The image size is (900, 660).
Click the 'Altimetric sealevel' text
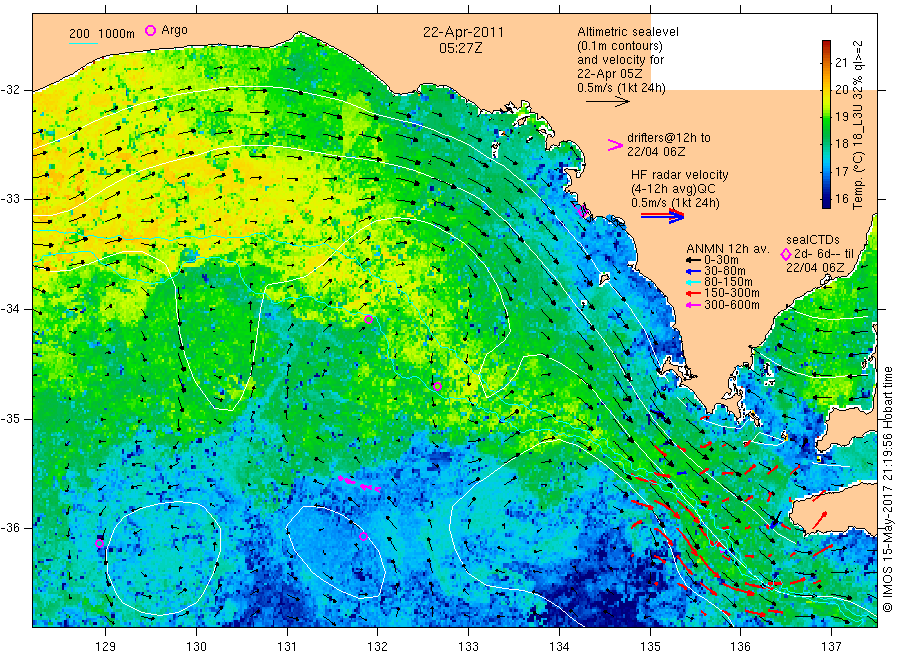pos(628,32)
